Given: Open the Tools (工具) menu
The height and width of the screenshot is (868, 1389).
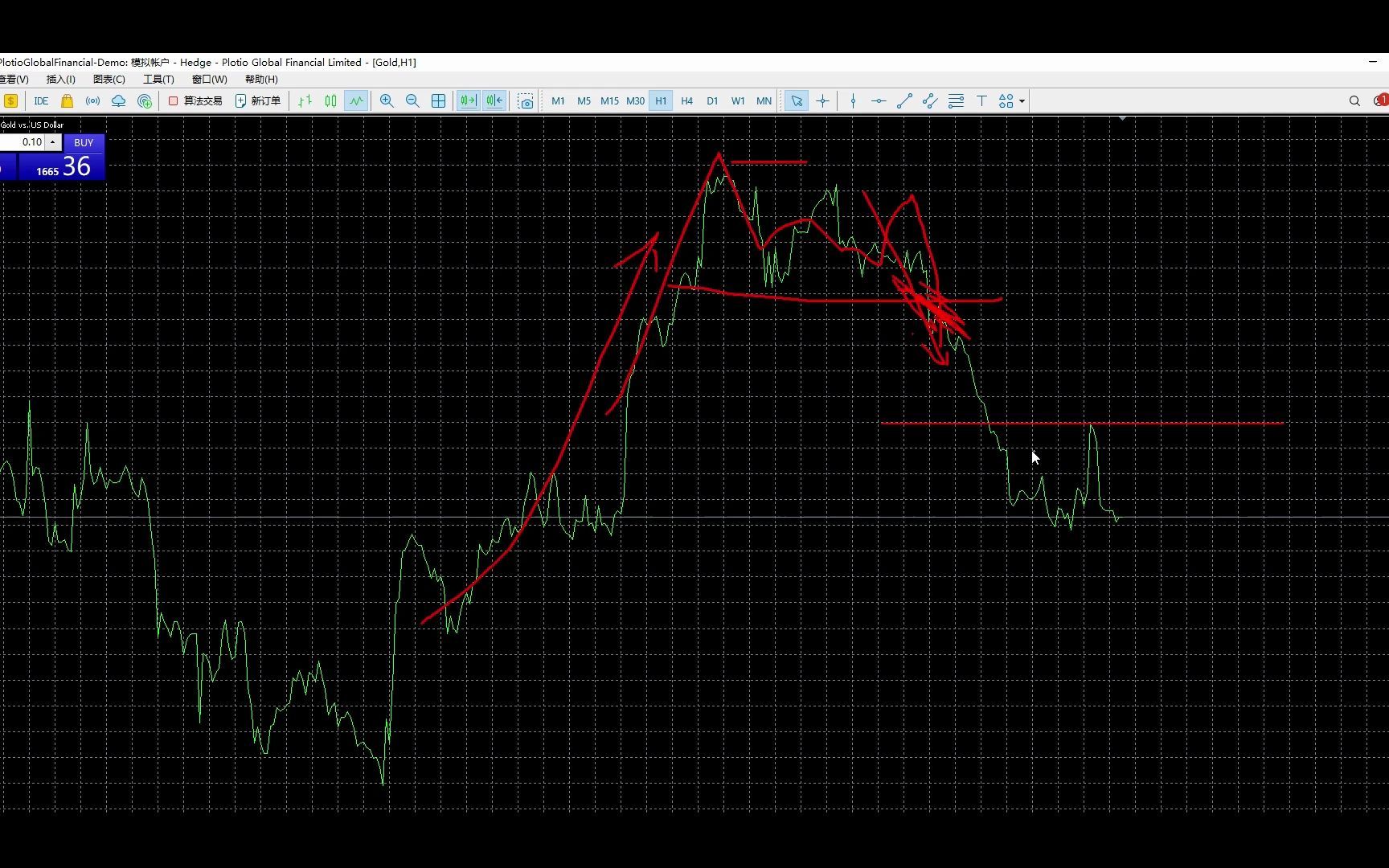Looking at the screenshot, I should (158, 79).
